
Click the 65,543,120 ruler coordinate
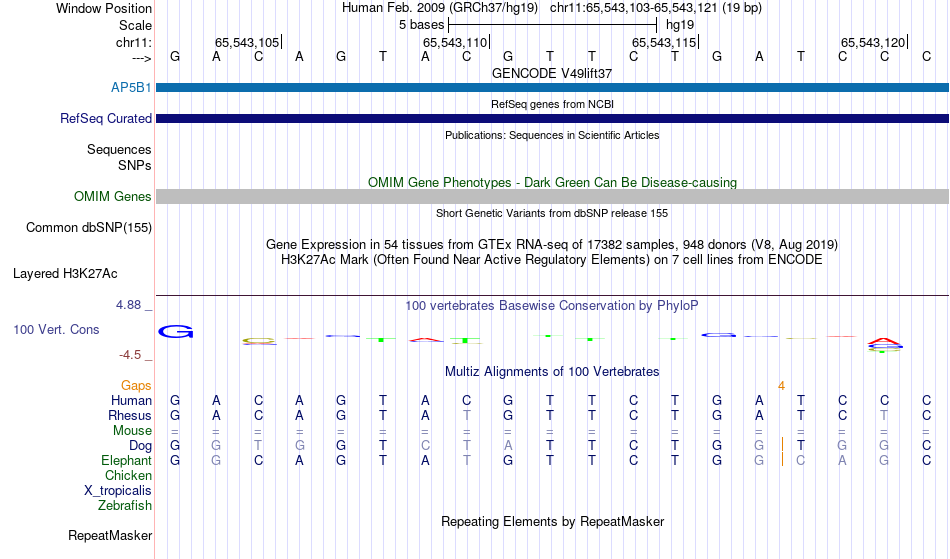point(872,42)
